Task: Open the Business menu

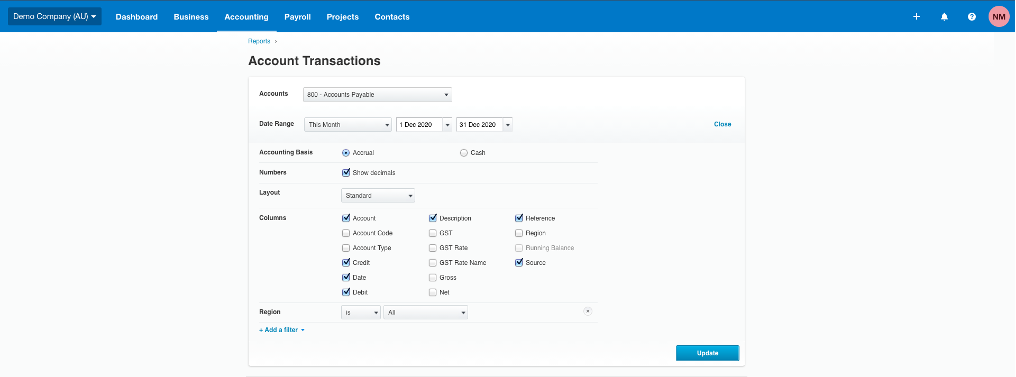Action: click(x=191, y=17)
